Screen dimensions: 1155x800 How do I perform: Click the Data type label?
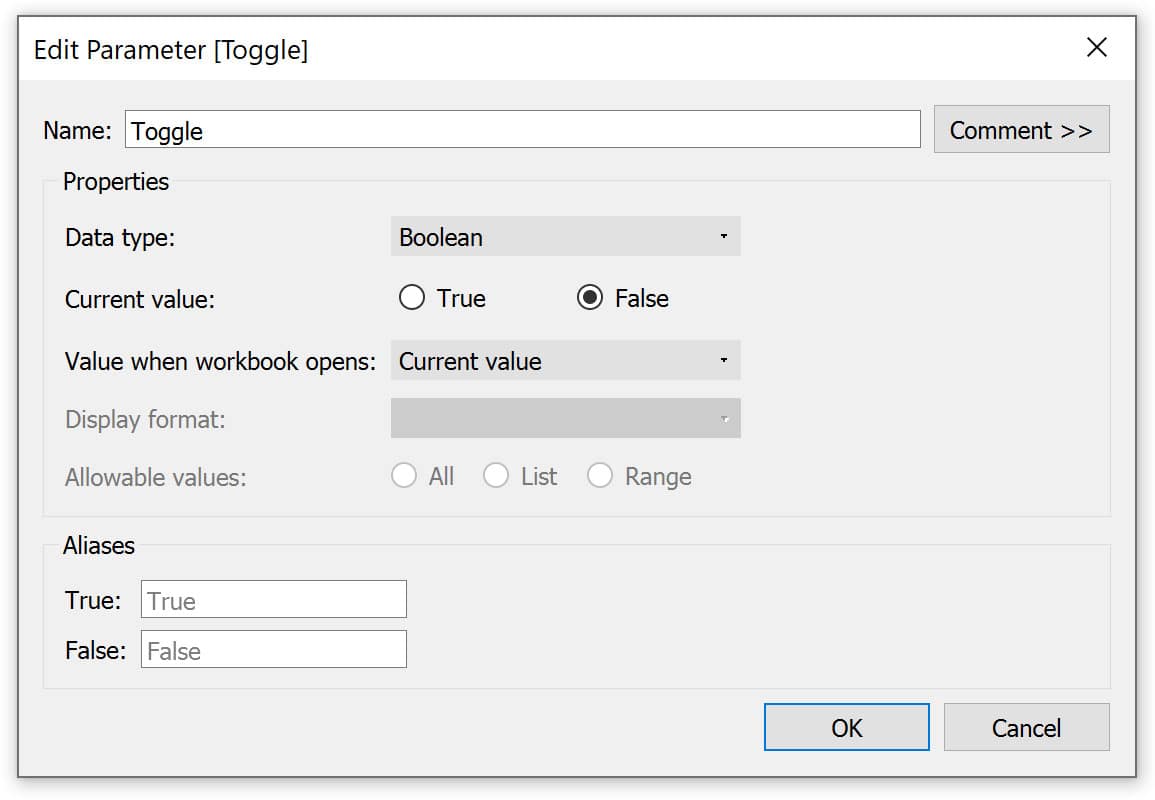(x=120, y=238)
